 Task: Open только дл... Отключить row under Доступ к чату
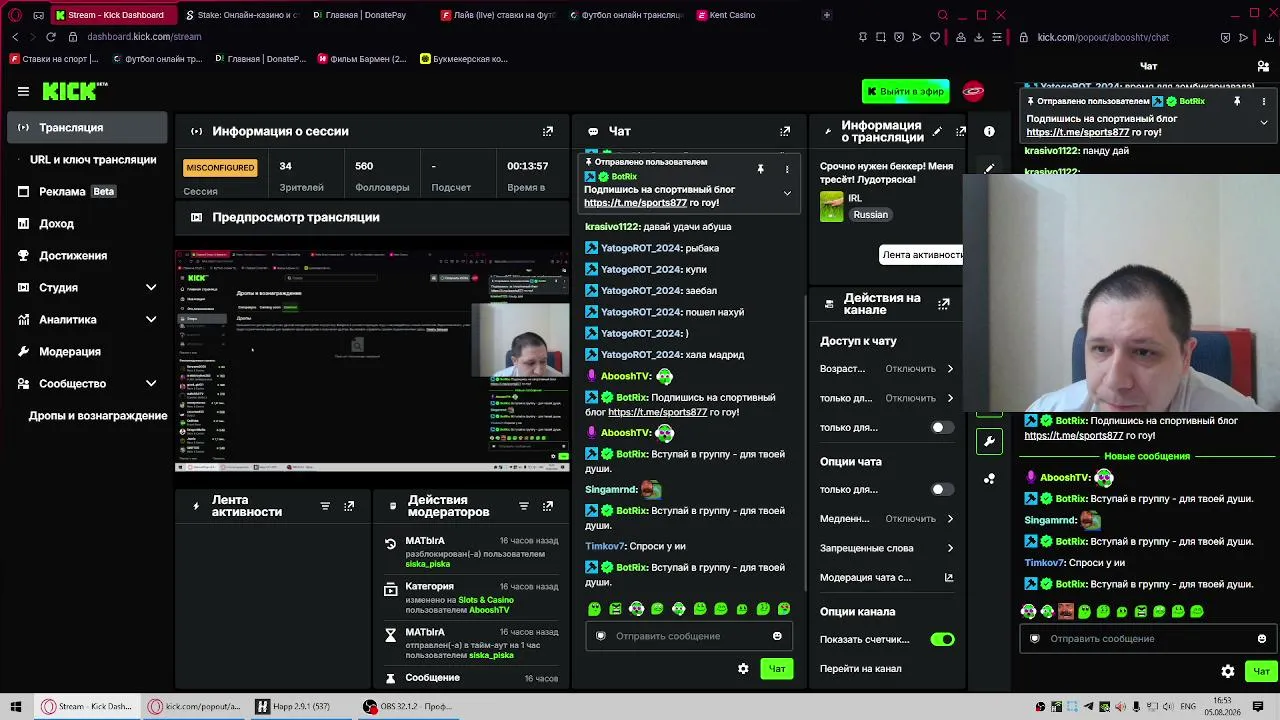pyautogui.click(x=887, y=398)
